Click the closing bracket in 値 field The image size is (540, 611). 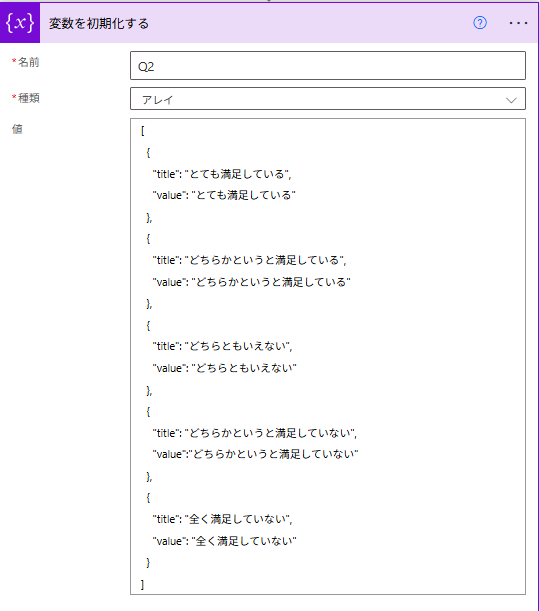pyautogui.click(x=143, y=584)
